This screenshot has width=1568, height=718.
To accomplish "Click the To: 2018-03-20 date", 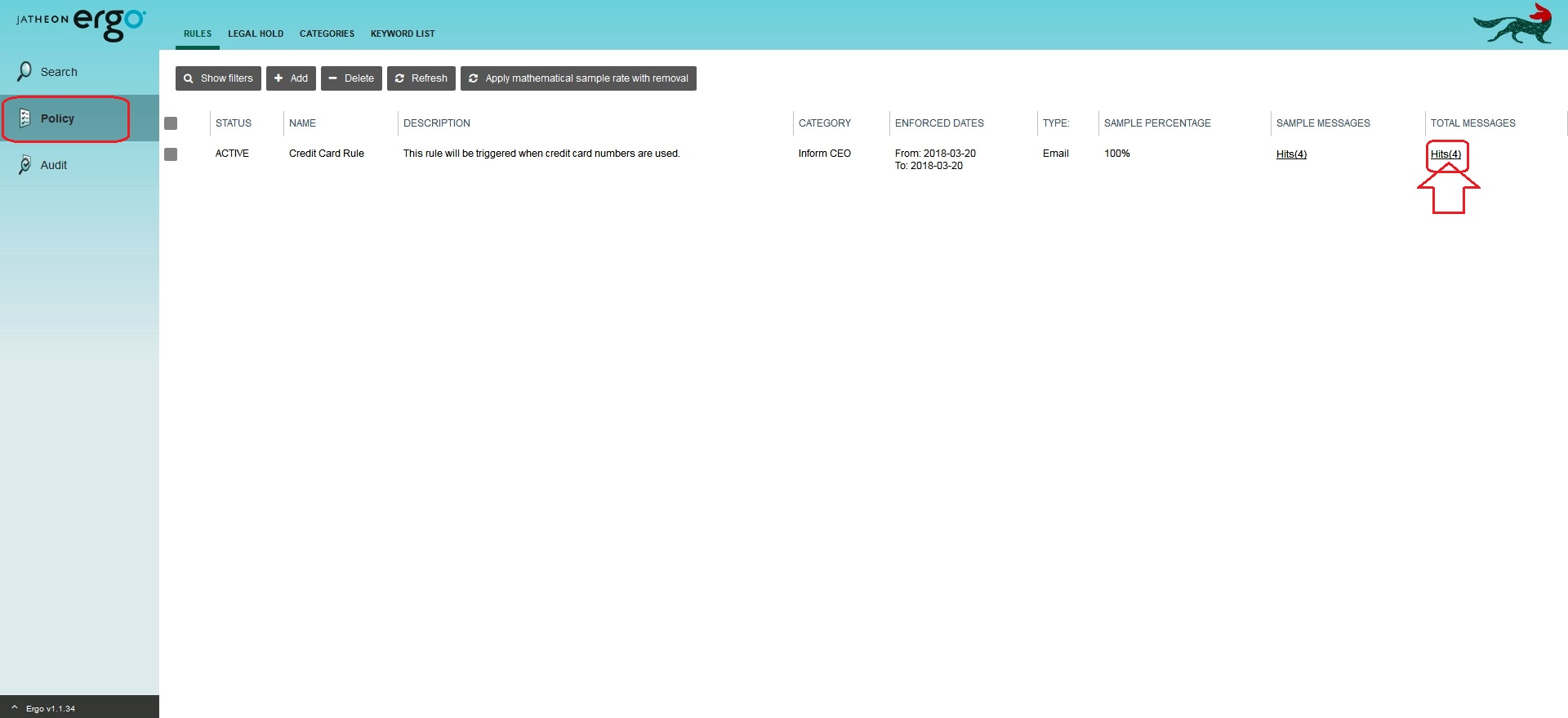I will (x=929, y=166).
